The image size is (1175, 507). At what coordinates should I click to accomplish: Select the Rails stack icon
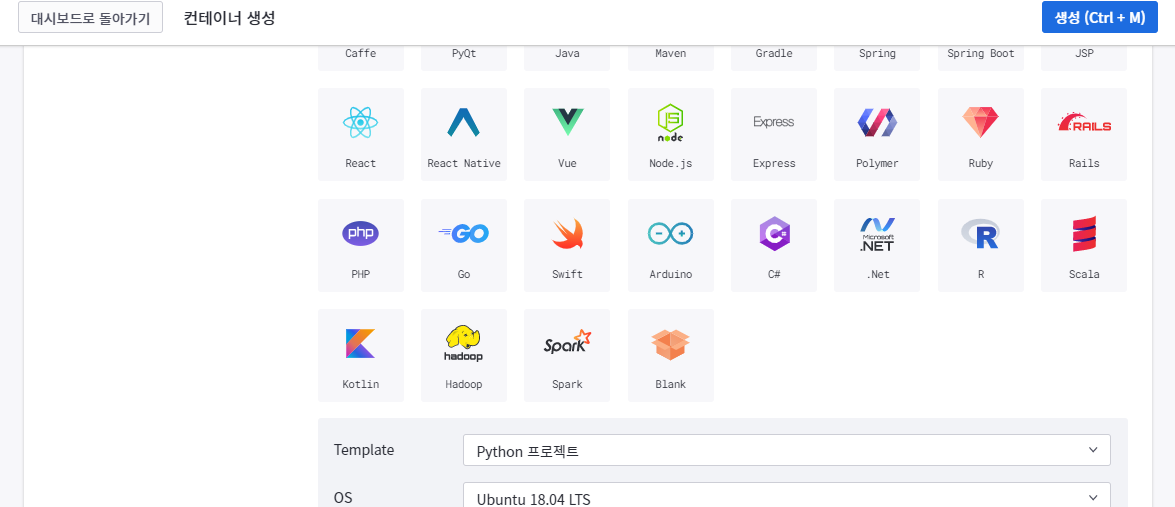click(1084, 123)
